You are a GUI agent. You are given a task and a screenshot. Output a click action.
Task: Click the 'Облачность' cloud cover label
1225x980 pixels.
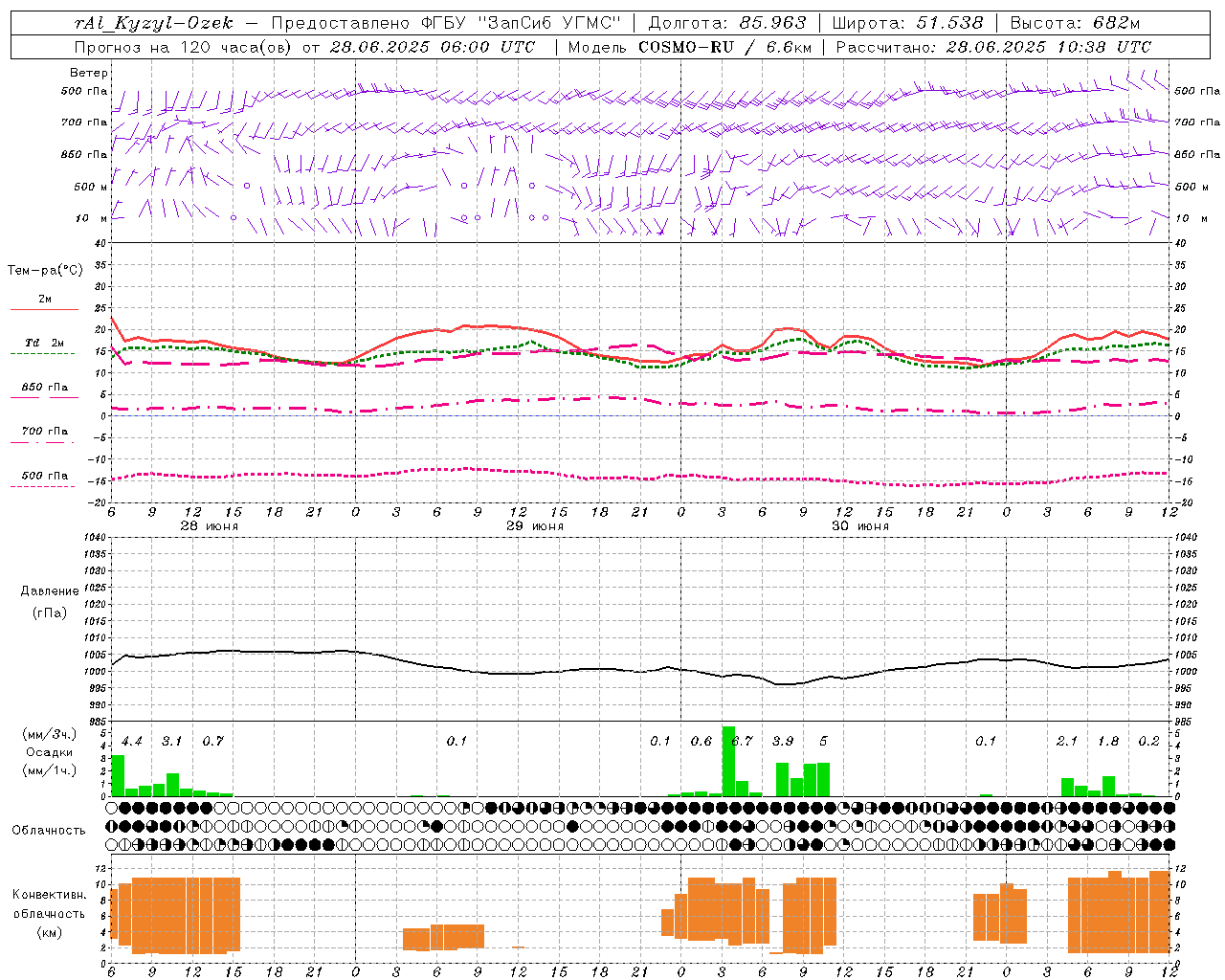pyautogui.click(x=49, y=831)
